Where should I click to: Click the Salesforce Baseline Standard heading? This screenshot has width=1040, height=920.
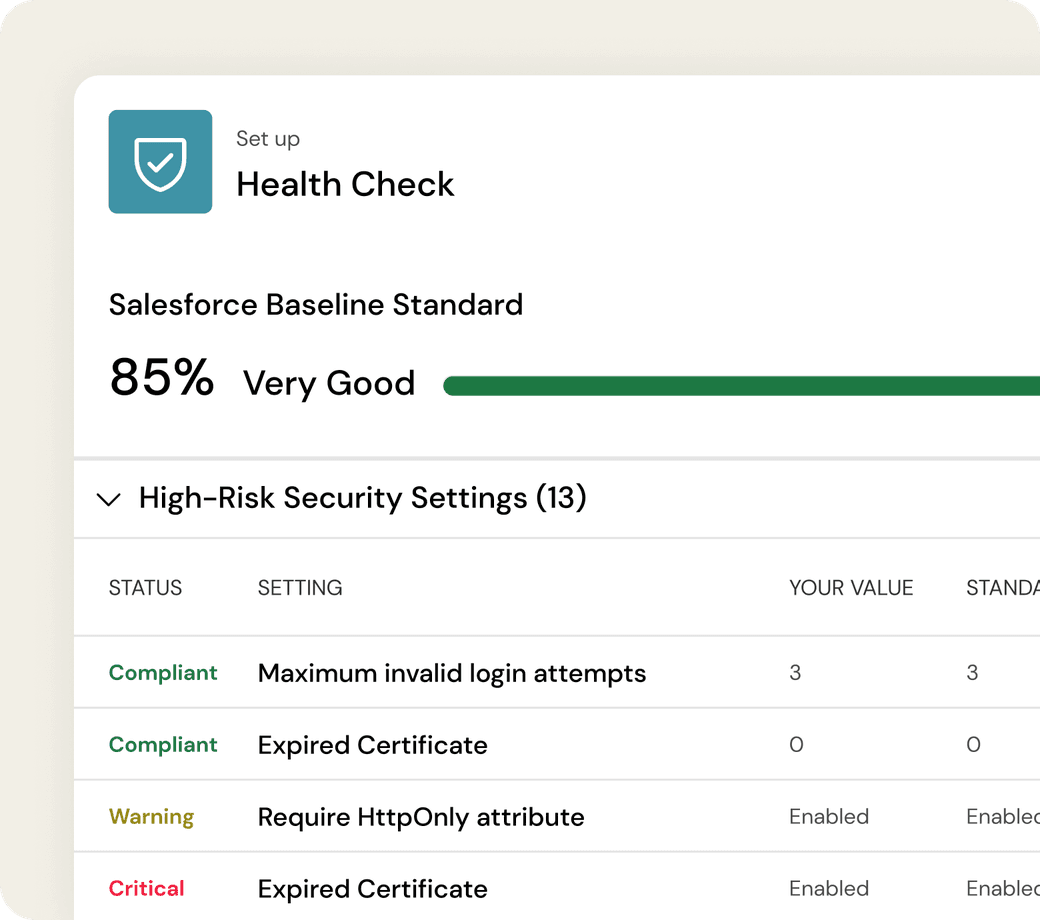tap(316, 305)
